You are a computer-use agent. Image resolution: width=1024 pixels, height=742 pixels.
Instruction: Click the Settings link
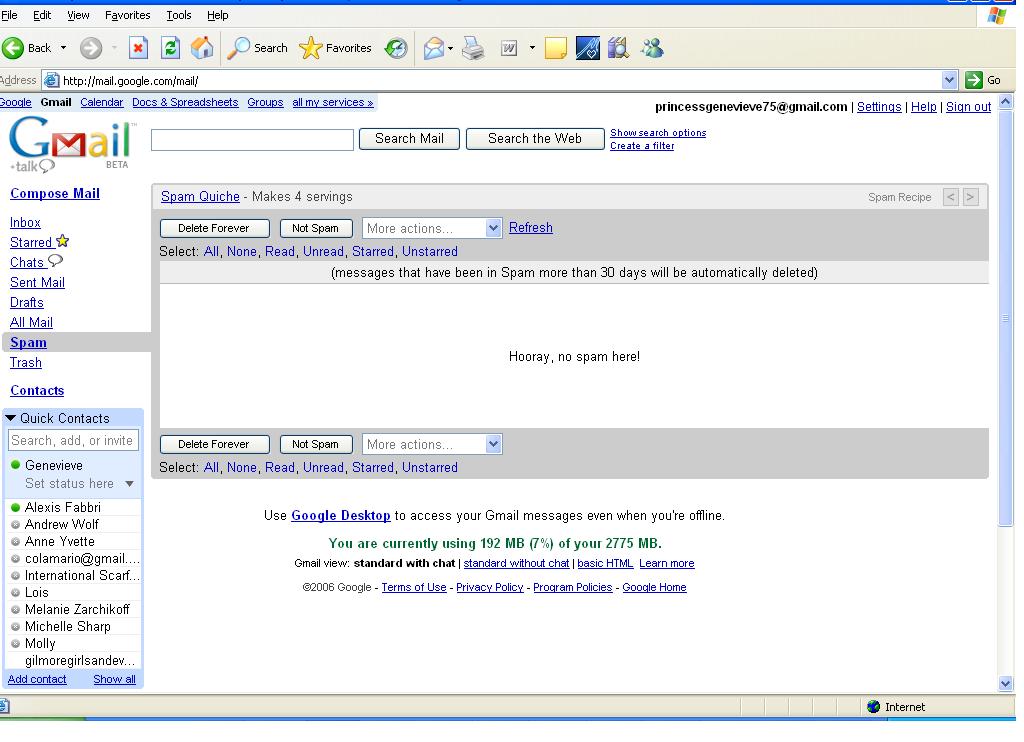tap(879, 106)
